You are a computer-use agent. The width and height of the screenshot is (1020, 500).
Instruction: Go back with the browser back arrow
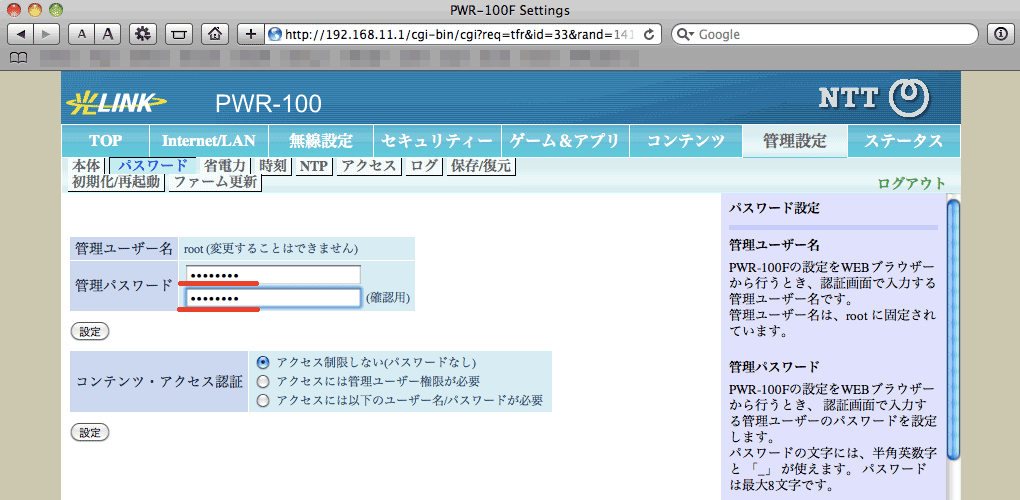20,33
